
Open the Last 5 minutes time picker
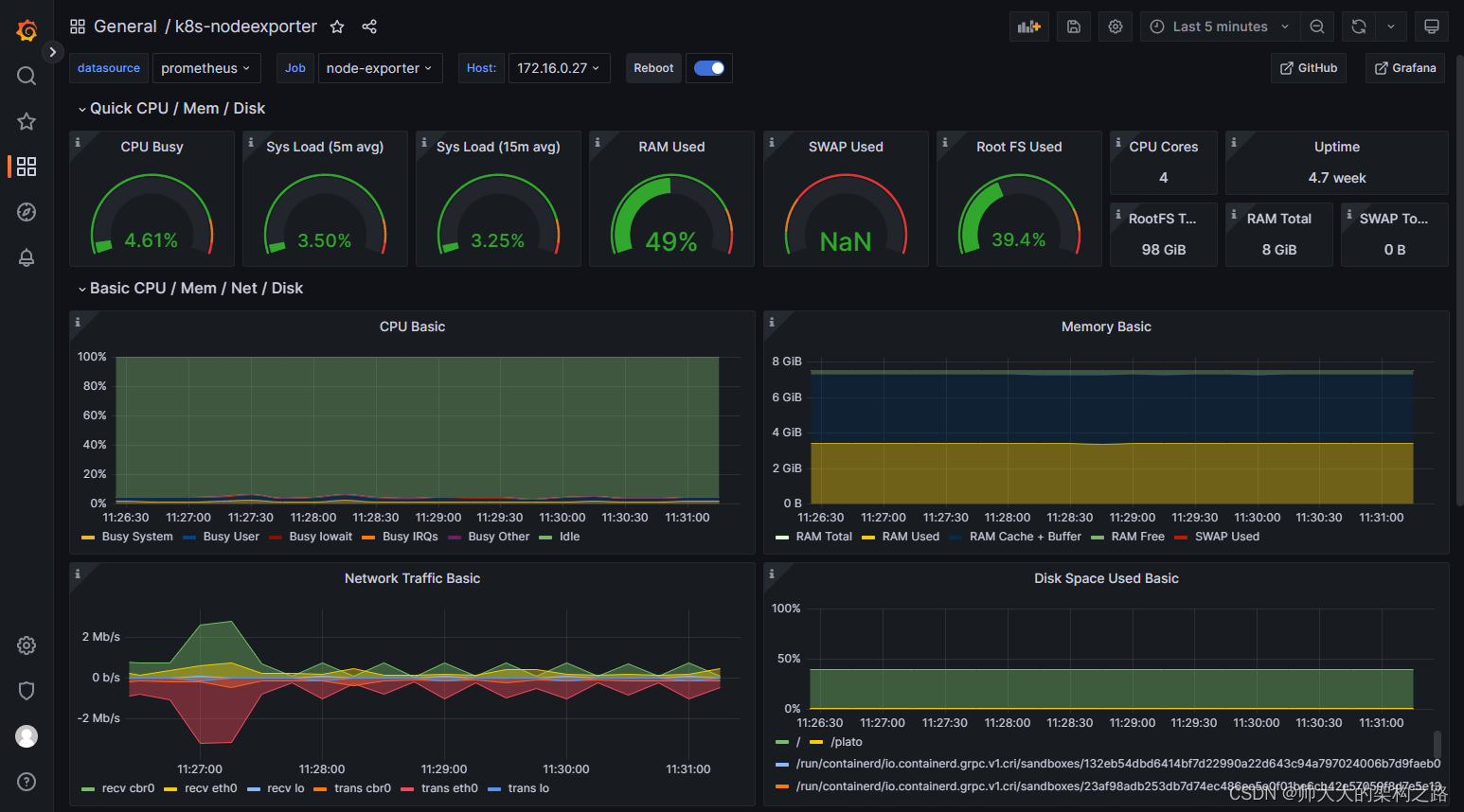click(1220, 26)
